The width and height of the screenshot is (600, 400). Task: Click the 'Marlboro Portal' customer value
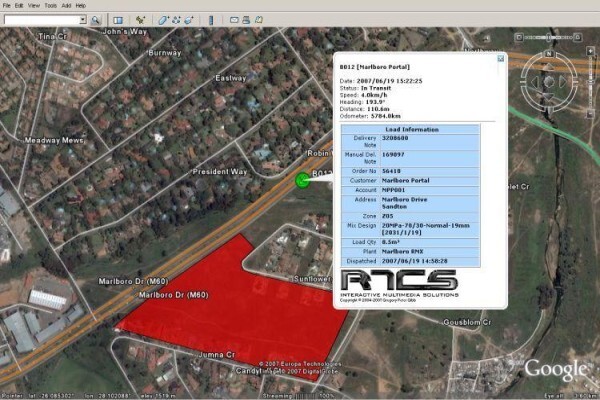point(406,180)
